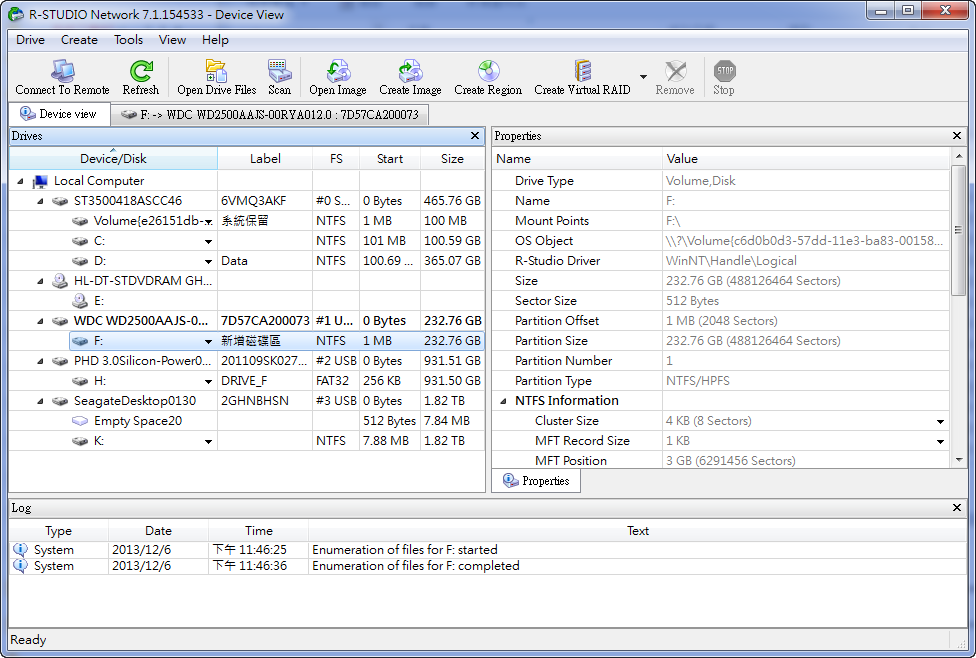Click the Local Computer icon in the tree

click(x=40, y=181)
